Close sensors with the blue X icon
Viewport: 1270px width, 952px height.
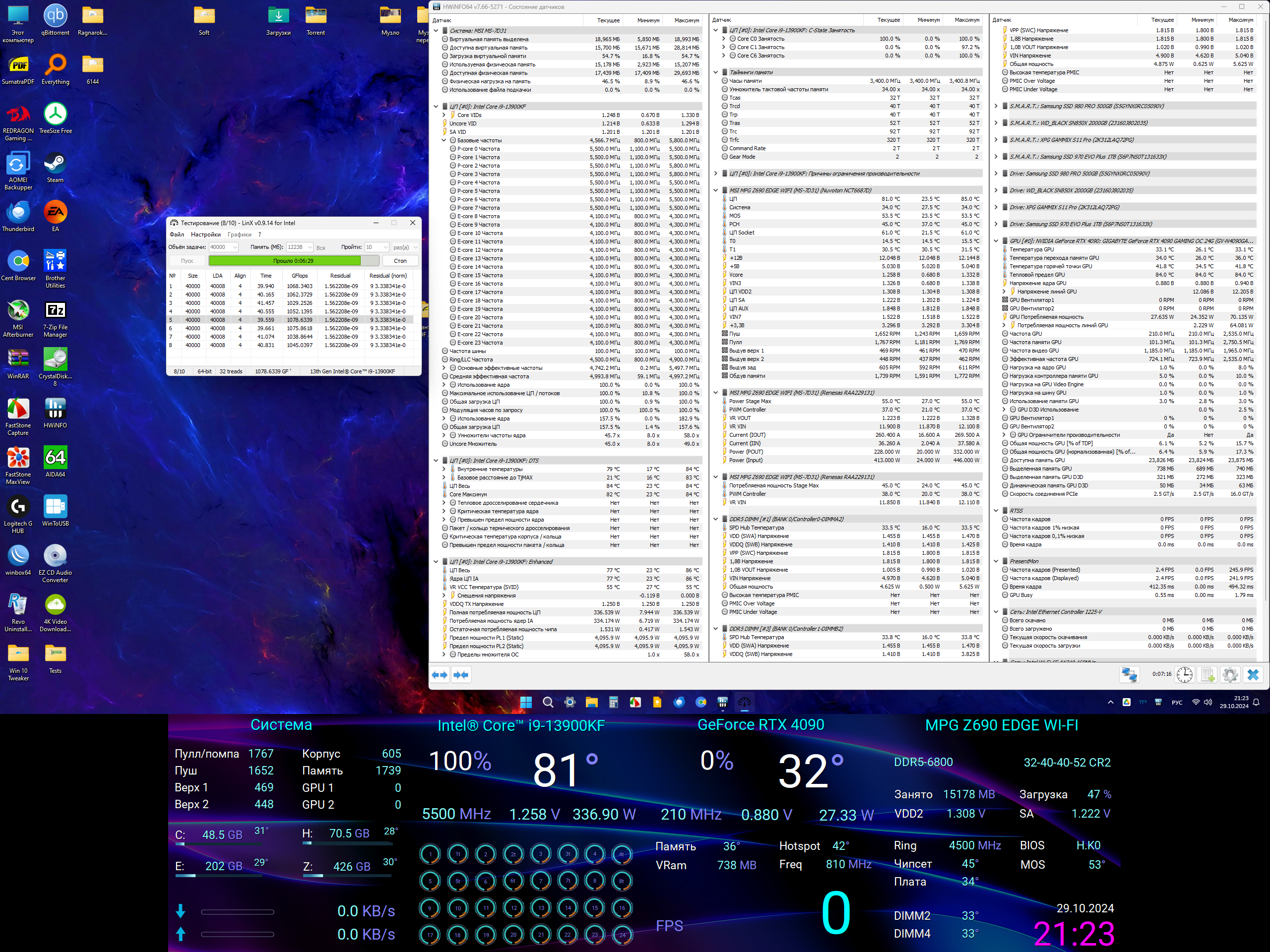pyautogui.click(x=1253, y=675)
